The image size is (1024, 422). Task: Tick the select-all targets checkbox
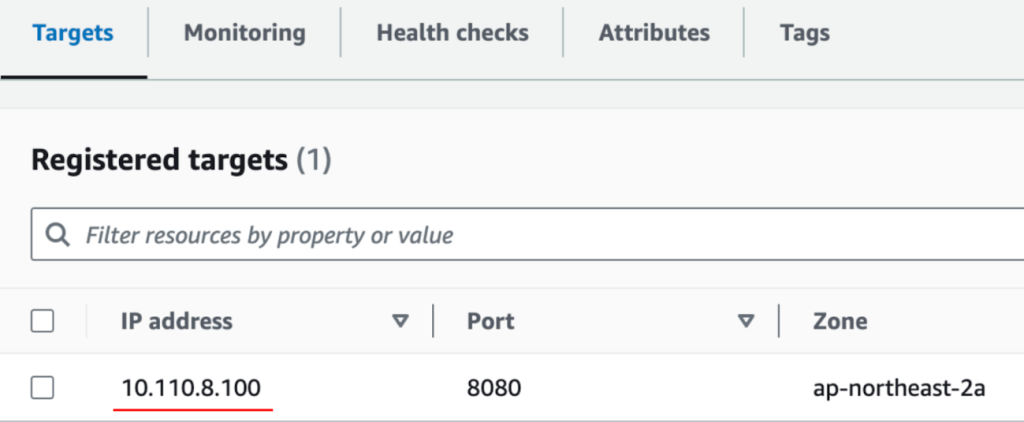coord(42,321)
